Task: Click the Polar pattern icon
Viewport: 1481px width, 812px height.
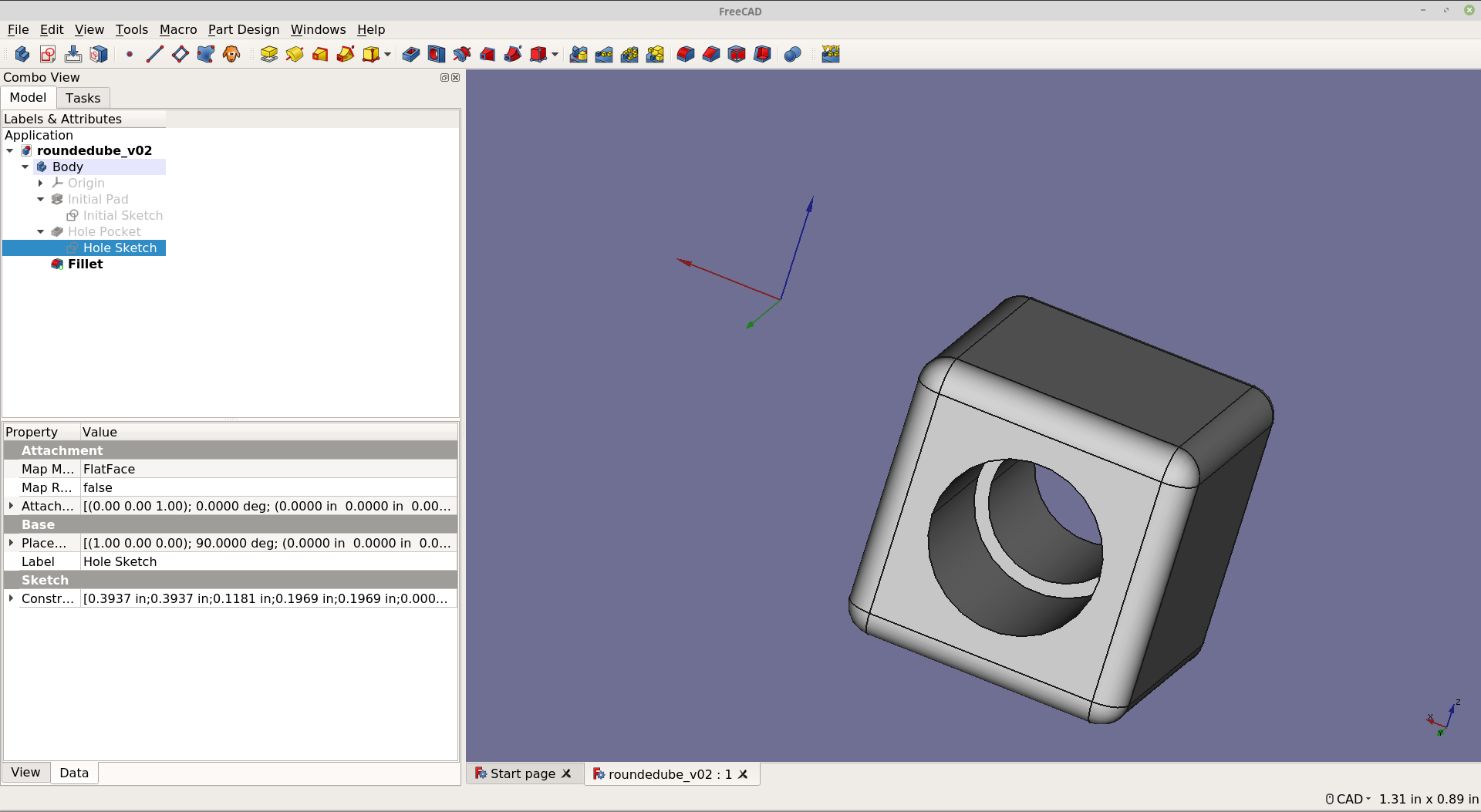Action: coord(629,54)
